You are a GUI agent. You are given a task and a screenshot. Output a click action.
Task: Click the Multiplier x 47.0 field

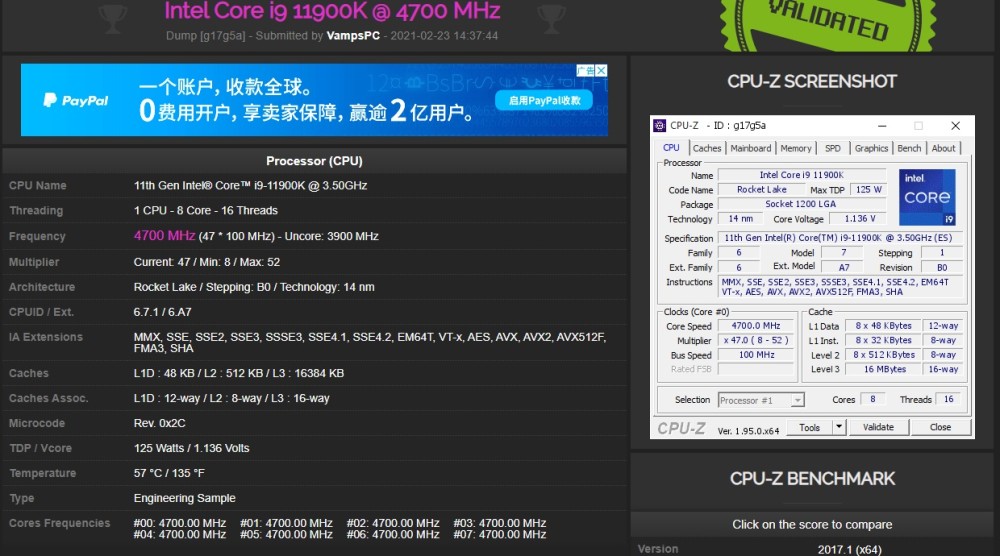point(756,340)
